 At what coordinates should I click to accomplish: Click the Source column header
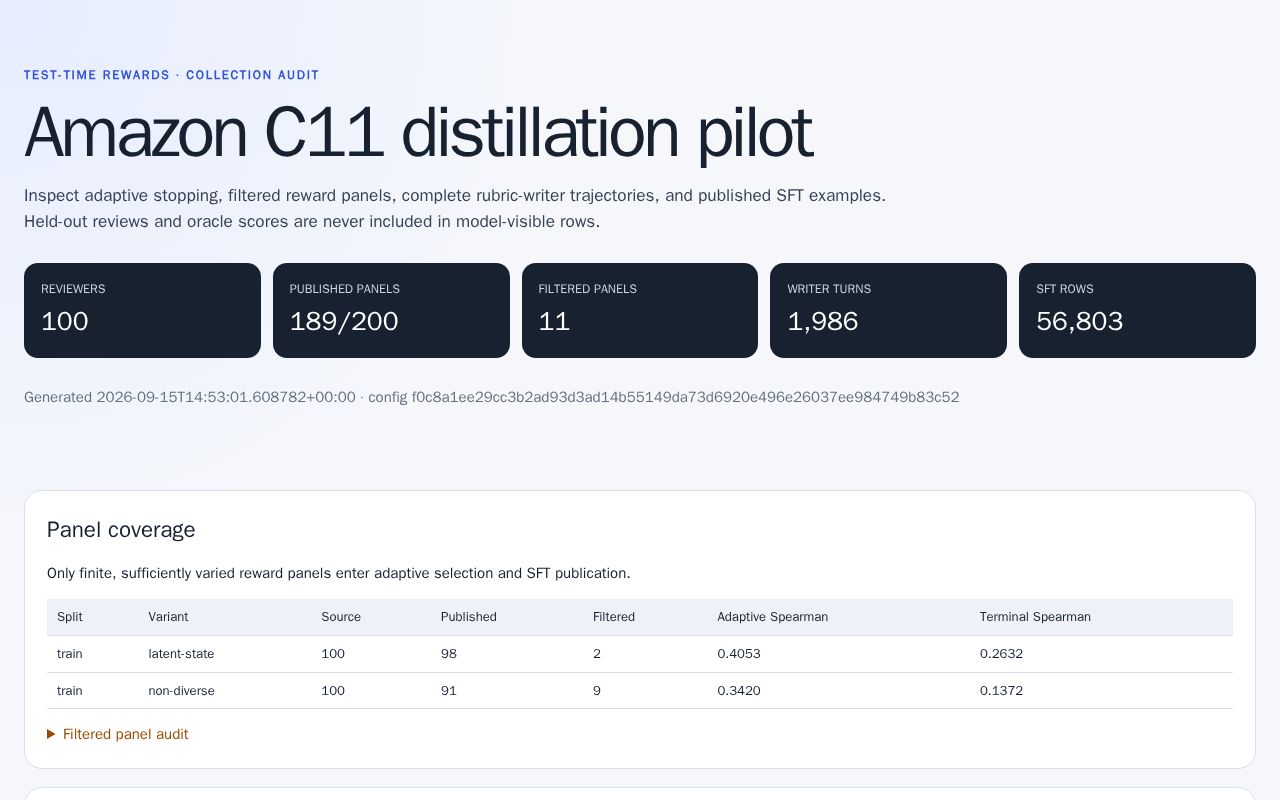pos(341,617)
